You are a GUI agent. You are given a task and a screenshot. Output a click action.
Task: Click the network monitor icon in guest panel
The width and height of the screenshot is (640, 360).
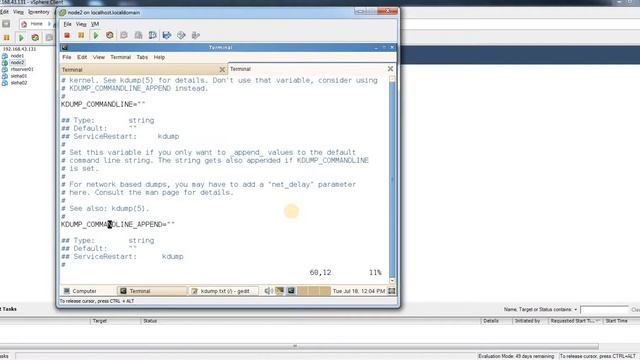point(280,291)
